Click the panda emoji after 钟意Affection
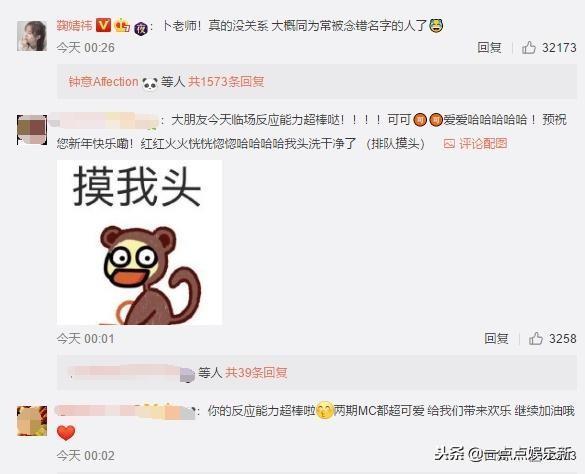 click(150, 83)
